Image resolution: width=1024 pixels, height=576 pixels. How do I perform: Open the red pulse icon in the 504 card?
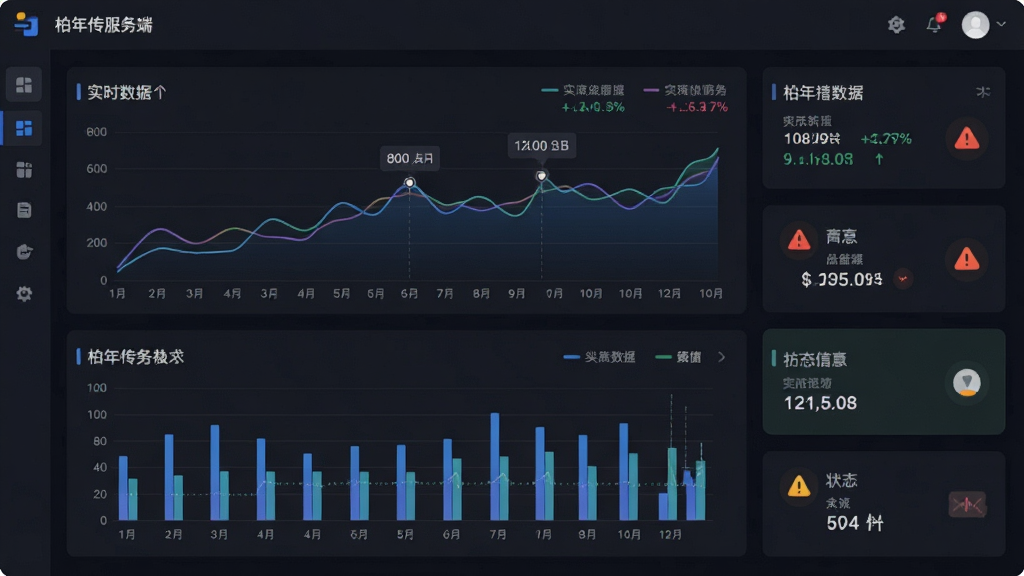point(967,504)
